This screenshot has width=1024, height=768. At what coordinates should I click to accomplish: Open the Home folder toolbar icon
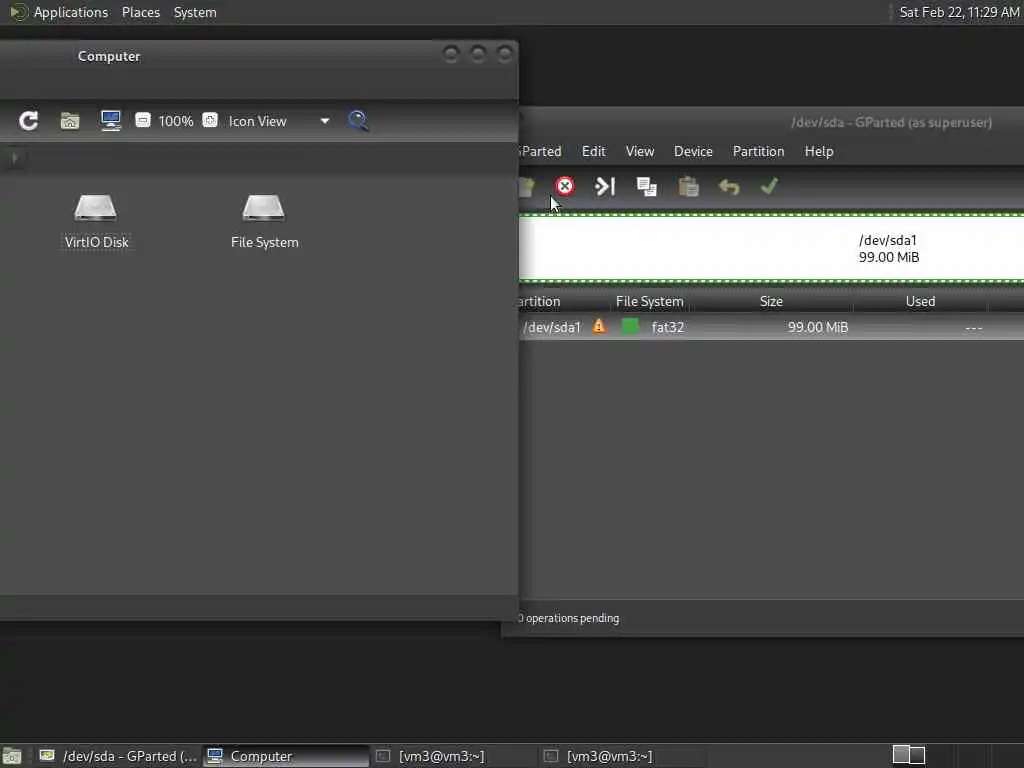pyautogui.click(x=70, y=121)
